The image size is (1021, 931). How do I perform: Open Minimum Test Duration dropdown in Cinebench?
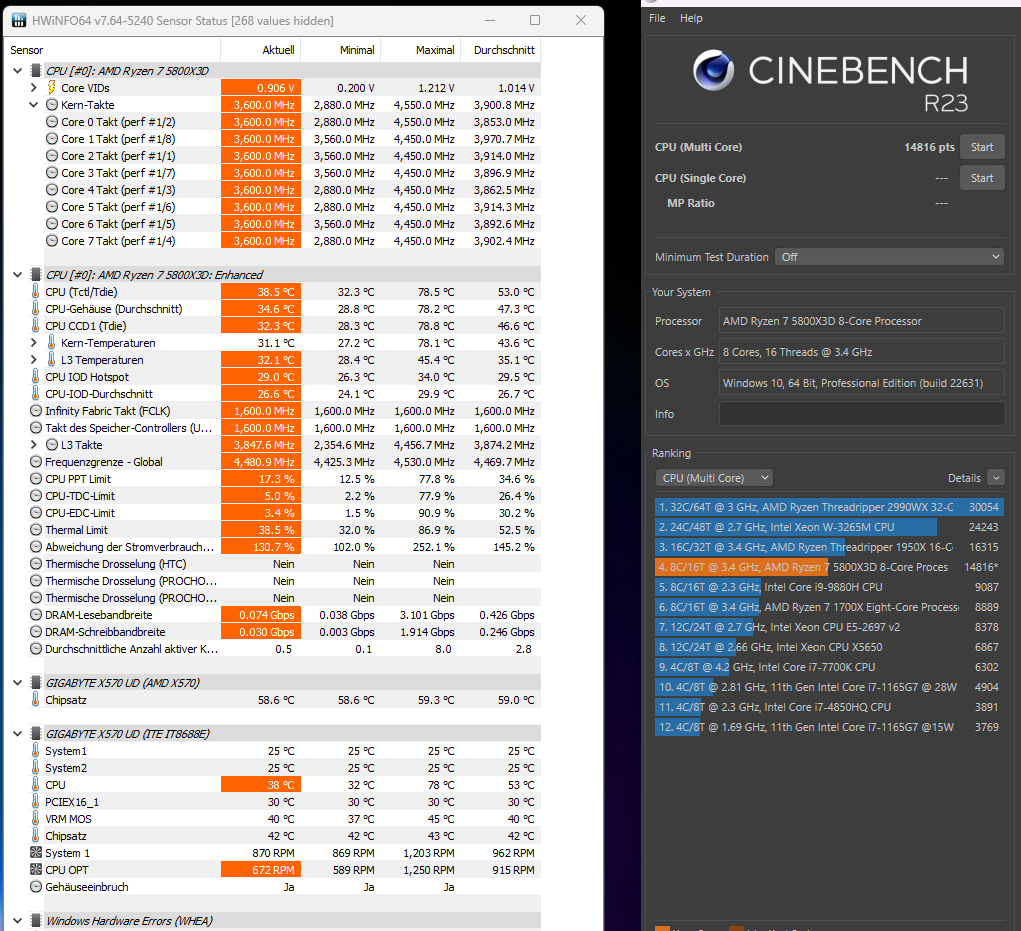pos(889,257)
